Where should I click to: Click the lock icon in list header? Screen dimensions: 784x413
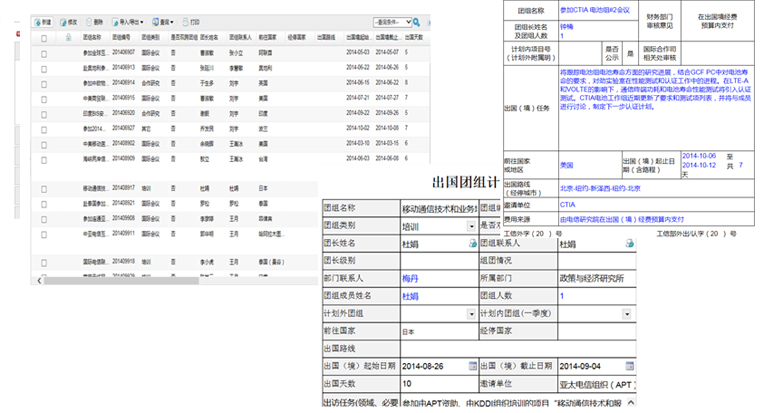[x=68, y=38]
